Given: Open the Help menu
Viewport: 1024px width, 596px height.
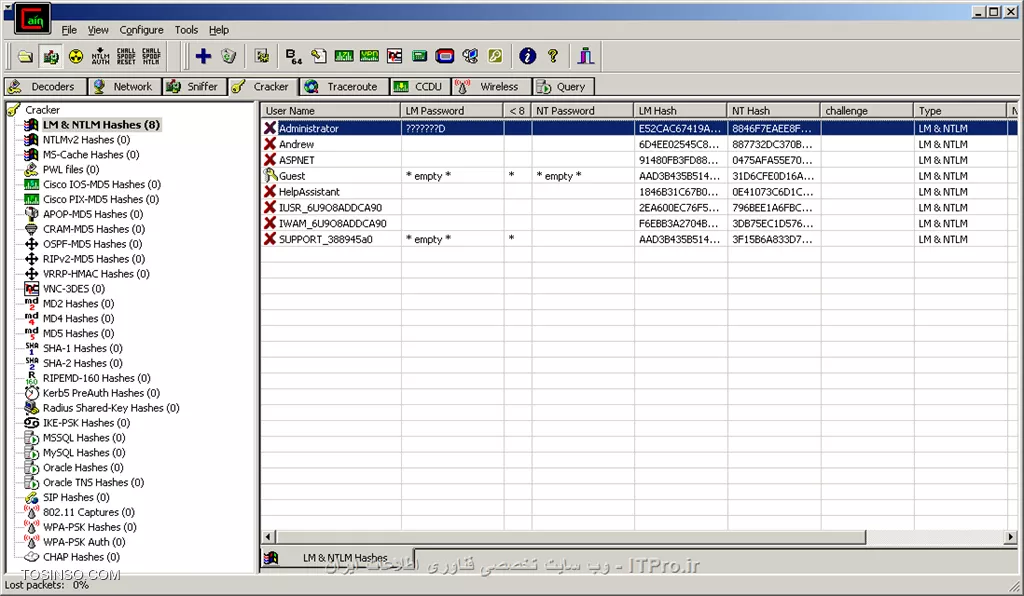Looking at the screenshot, I should click(219, 30).
